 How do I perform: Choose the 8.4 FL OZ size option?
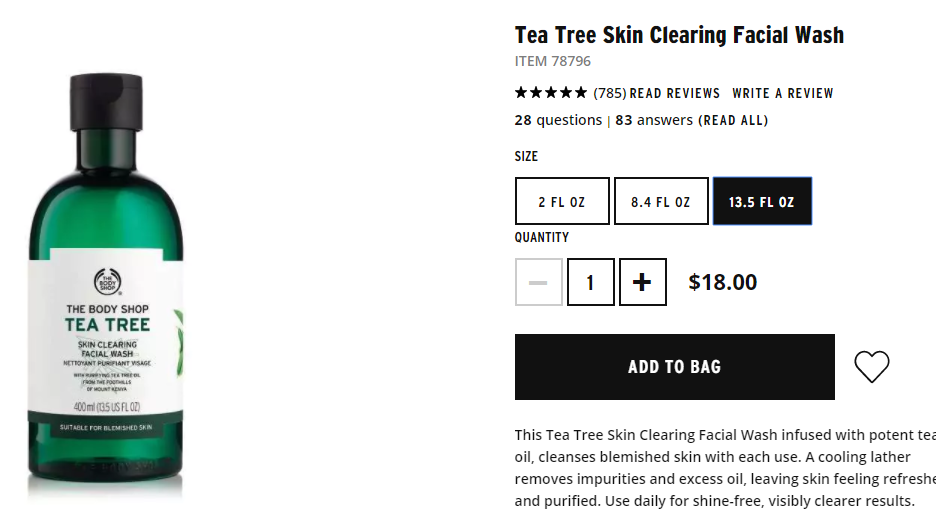[660, 202]
